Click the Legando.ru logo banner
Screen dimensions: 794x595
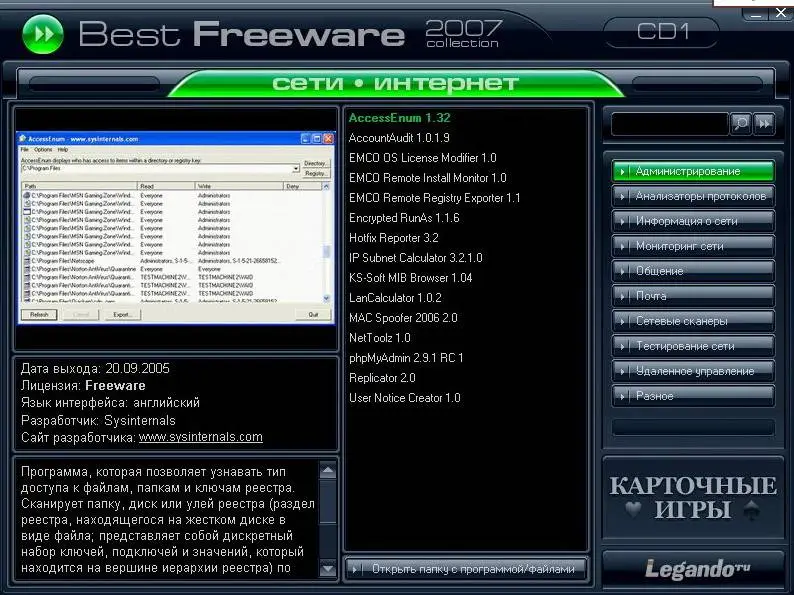click(x=693, y=569)
